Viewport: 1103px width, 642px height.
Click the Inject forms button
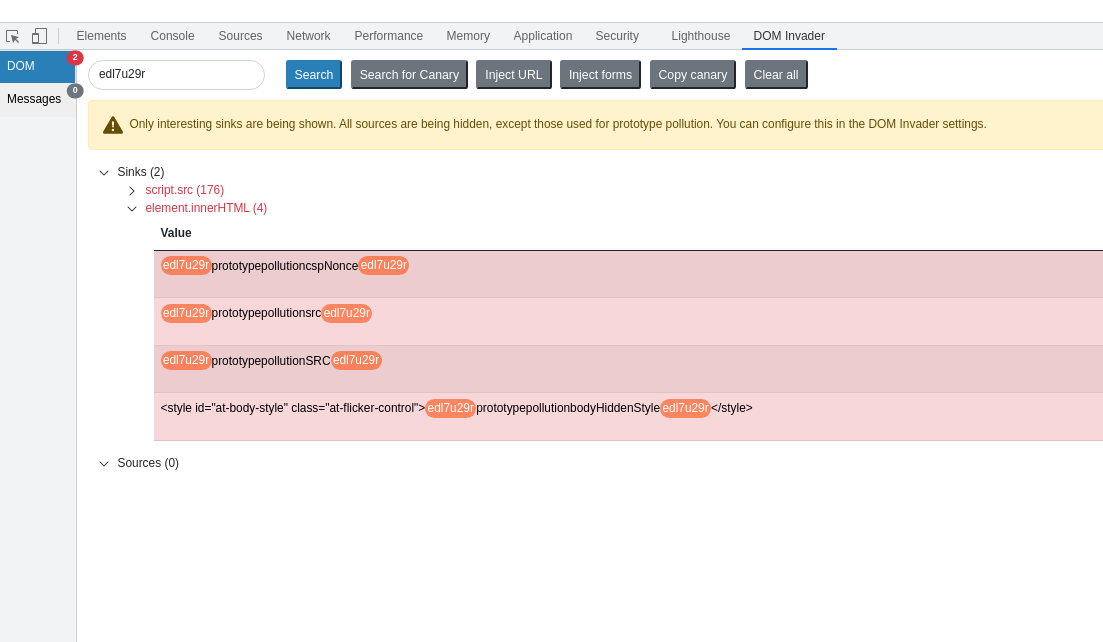pyautogui.click(x=600, y=75)
